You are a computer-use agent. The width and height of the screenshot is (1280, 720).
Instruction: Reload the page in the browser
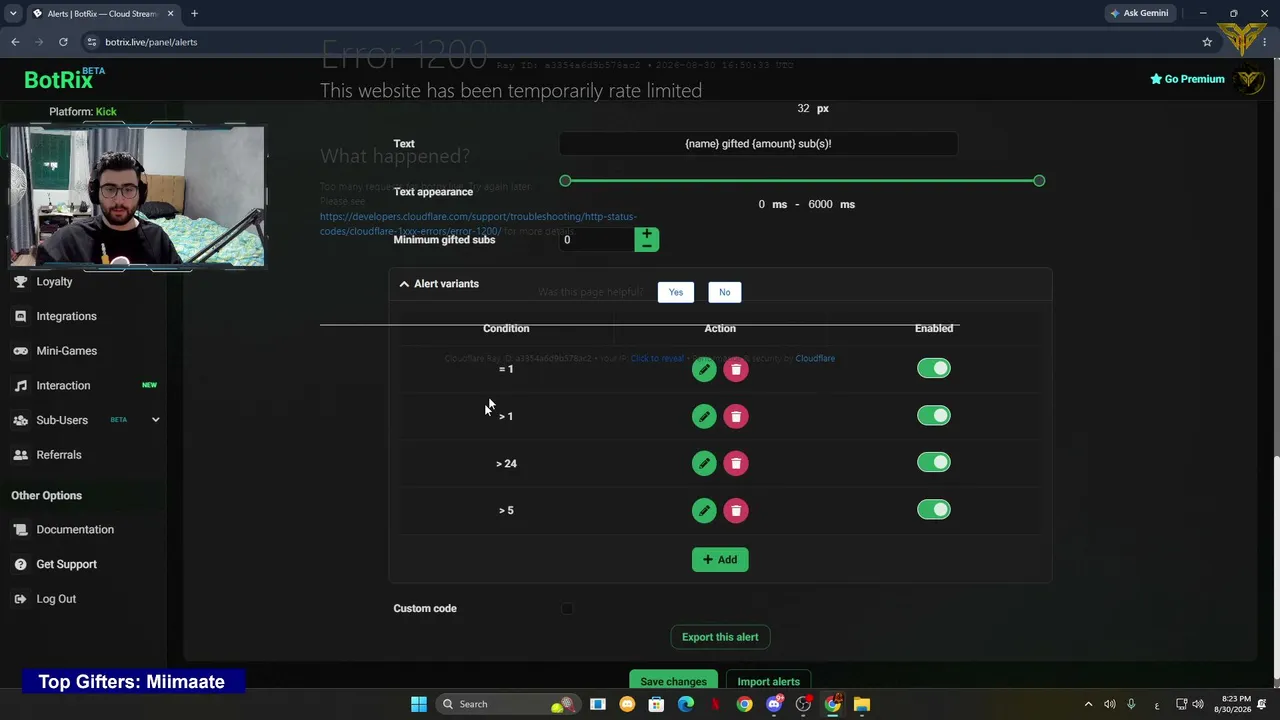click(63, 42)
